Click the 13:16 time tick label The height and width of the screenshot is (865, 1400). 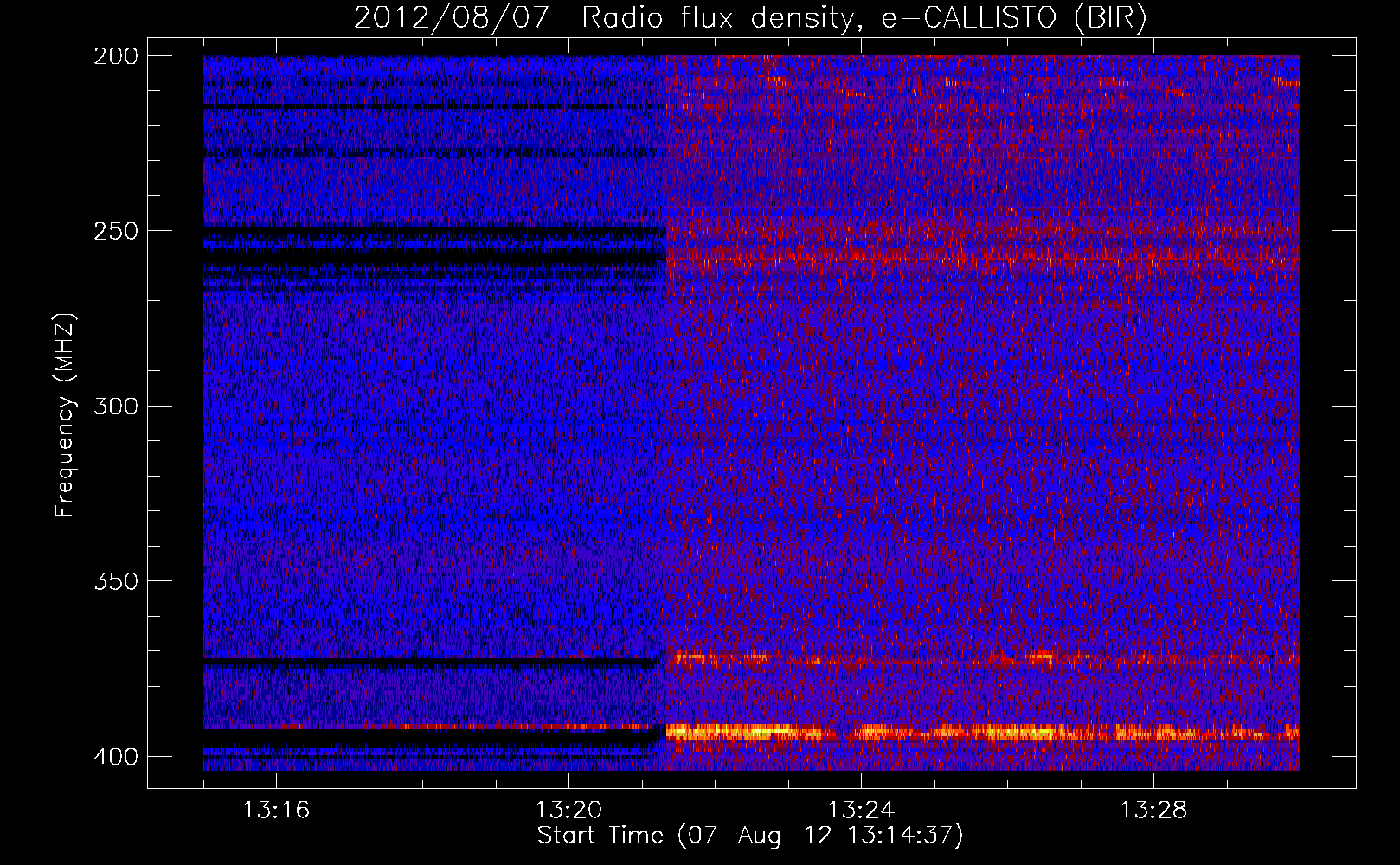pyautogui.click(x=276, y=811)
